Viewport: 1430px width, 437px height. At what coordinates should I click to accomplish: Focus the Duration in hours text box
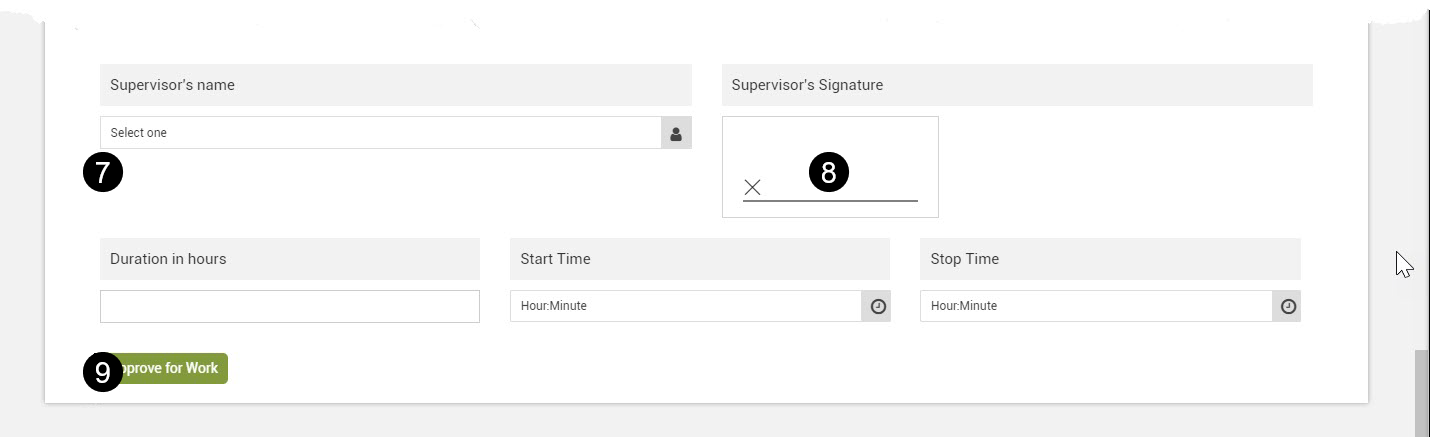click(x=290, y=306)
